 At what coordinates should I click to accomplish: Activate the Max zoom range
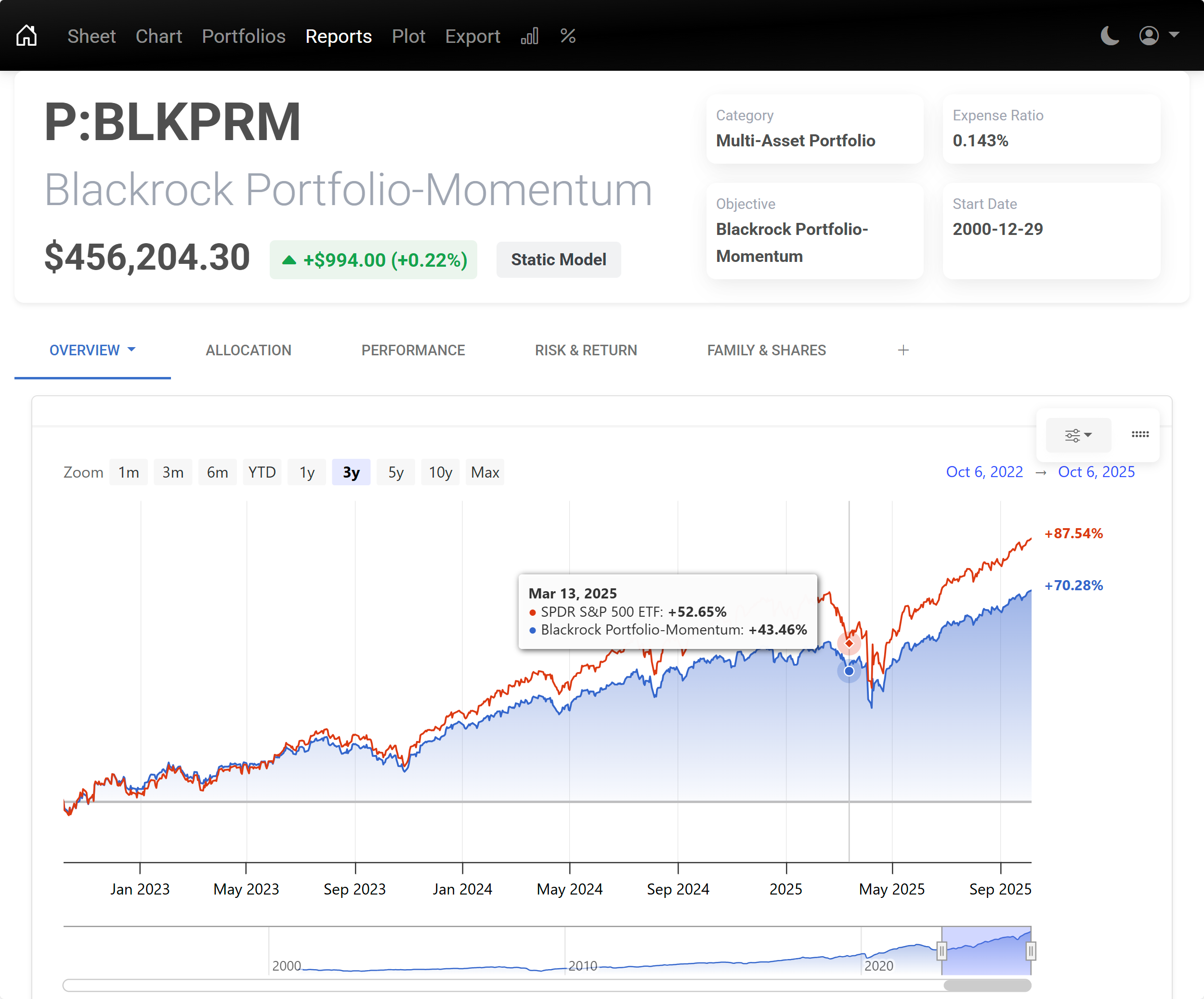484,472
